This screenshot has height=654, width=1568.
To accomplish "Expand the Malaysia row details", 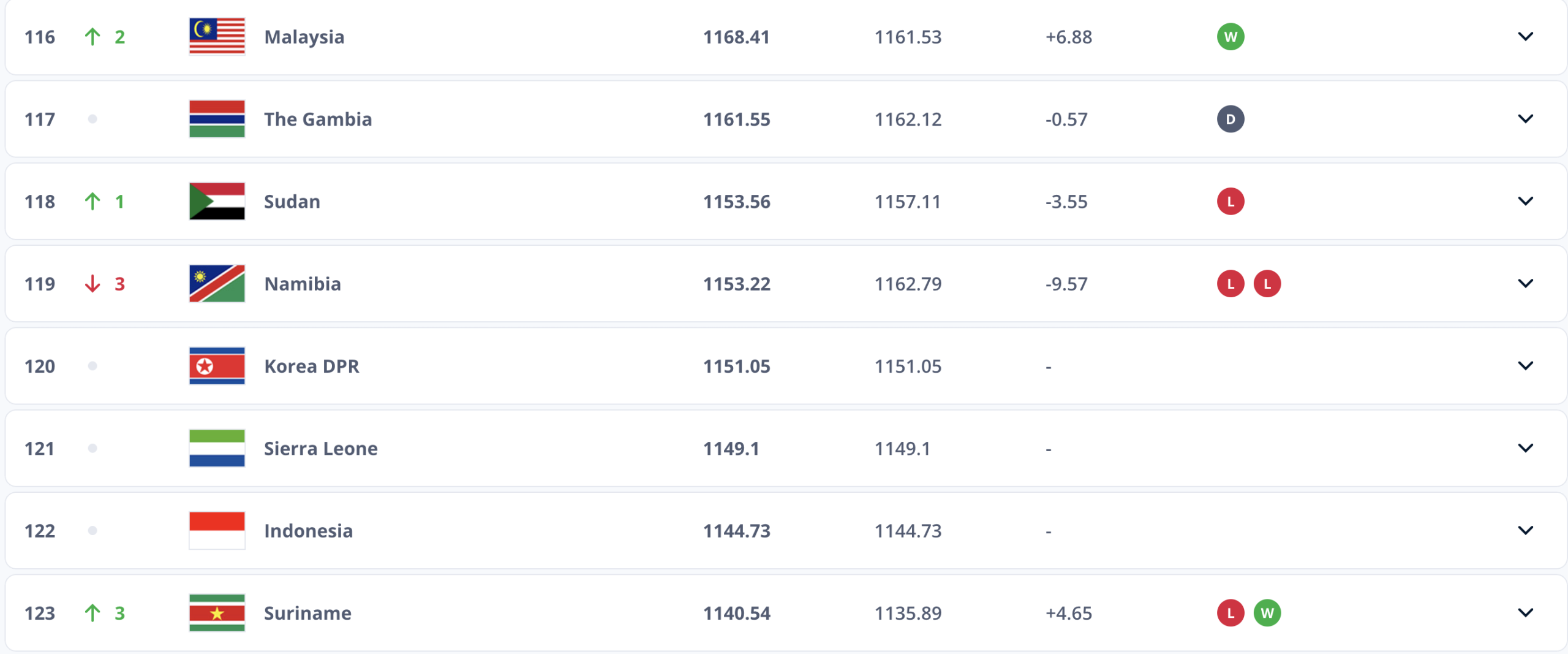I will point(1525,37).
